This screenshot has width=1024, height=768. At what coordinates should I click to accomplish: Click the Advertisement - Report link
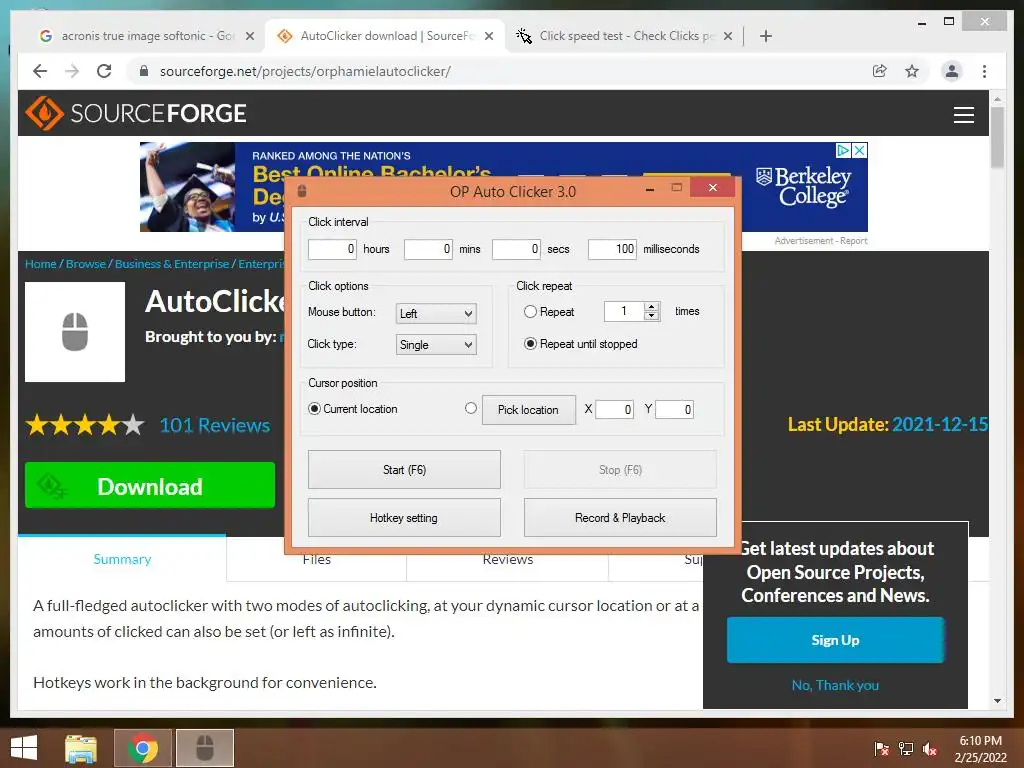[821, 241]
